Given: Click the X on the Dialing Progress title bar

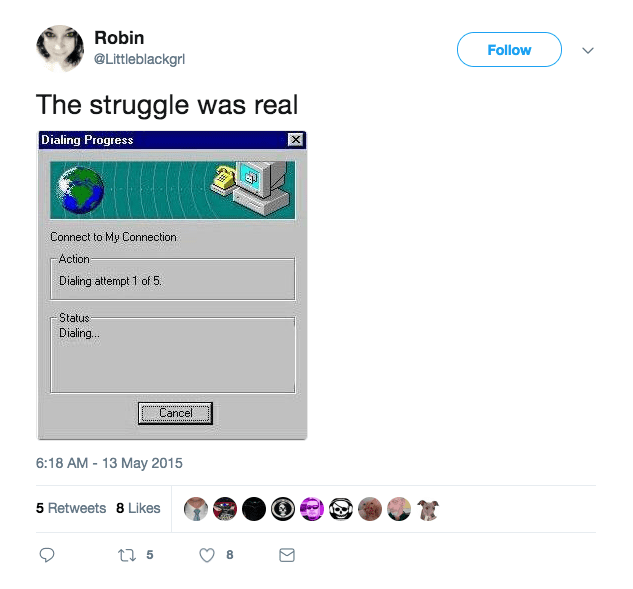Looking at the screenshot, I should pos(296,140).
